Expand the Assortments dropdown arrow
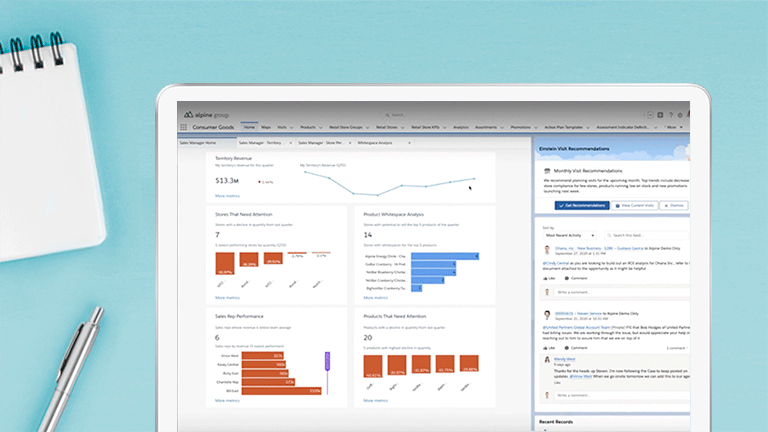Viewport: 768px width, 432px height. 502,128
